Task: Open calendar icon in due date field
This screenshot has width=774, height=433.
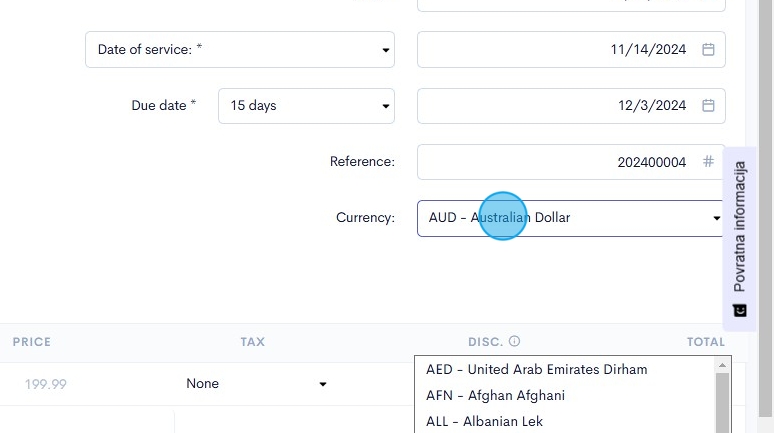Action: [708, 105]
